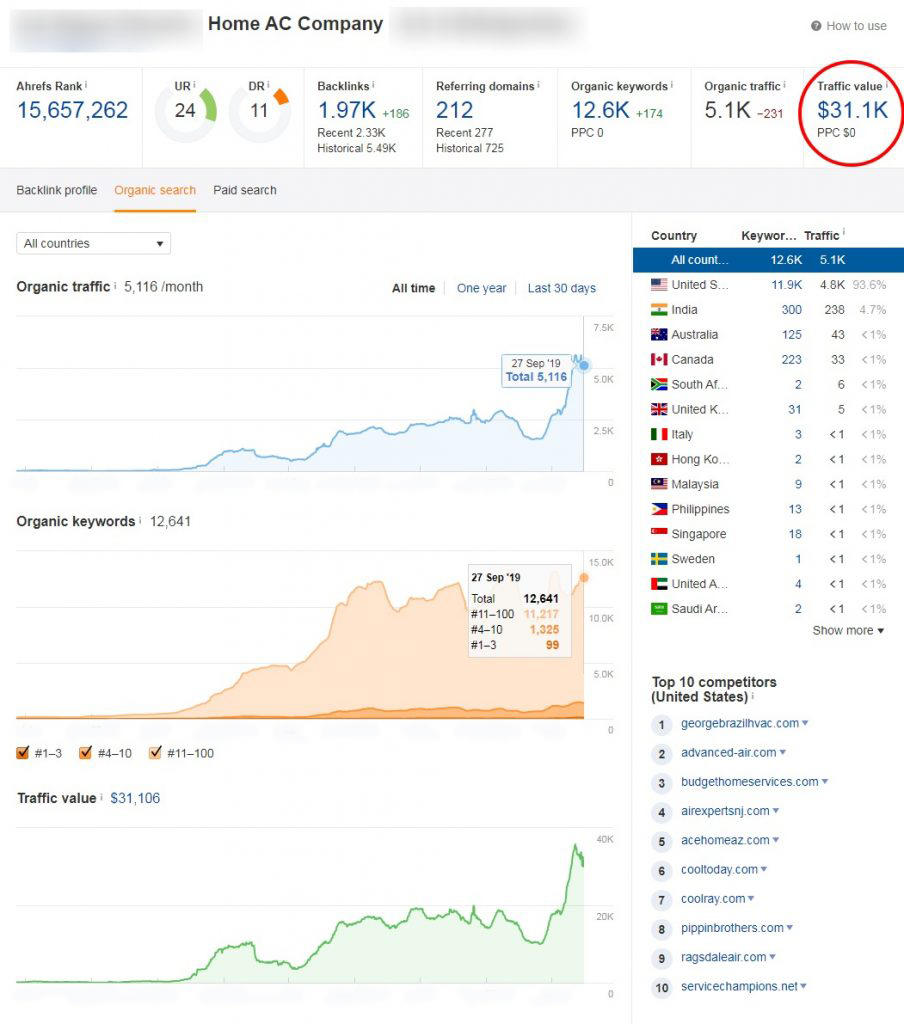Select the All countries row in table
This screenshot has height=1024, width=904.
(768, 260)
